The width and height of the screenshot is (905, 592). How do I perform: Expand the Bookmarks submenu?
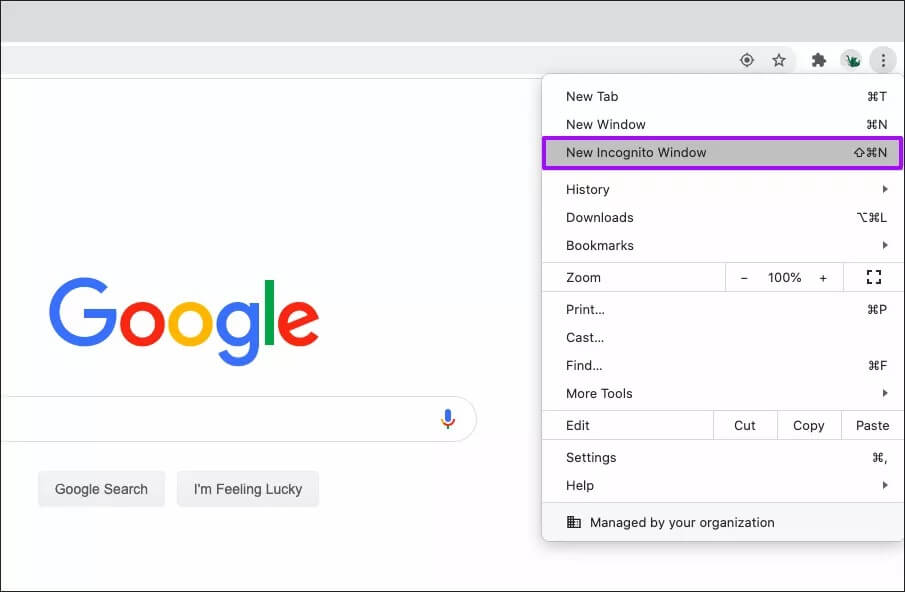[723, 245]
